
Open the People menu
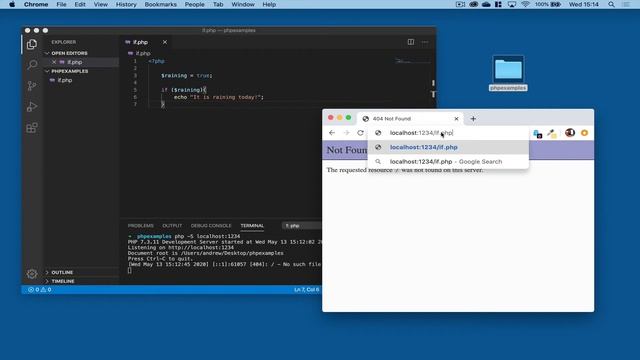(194, 4)
